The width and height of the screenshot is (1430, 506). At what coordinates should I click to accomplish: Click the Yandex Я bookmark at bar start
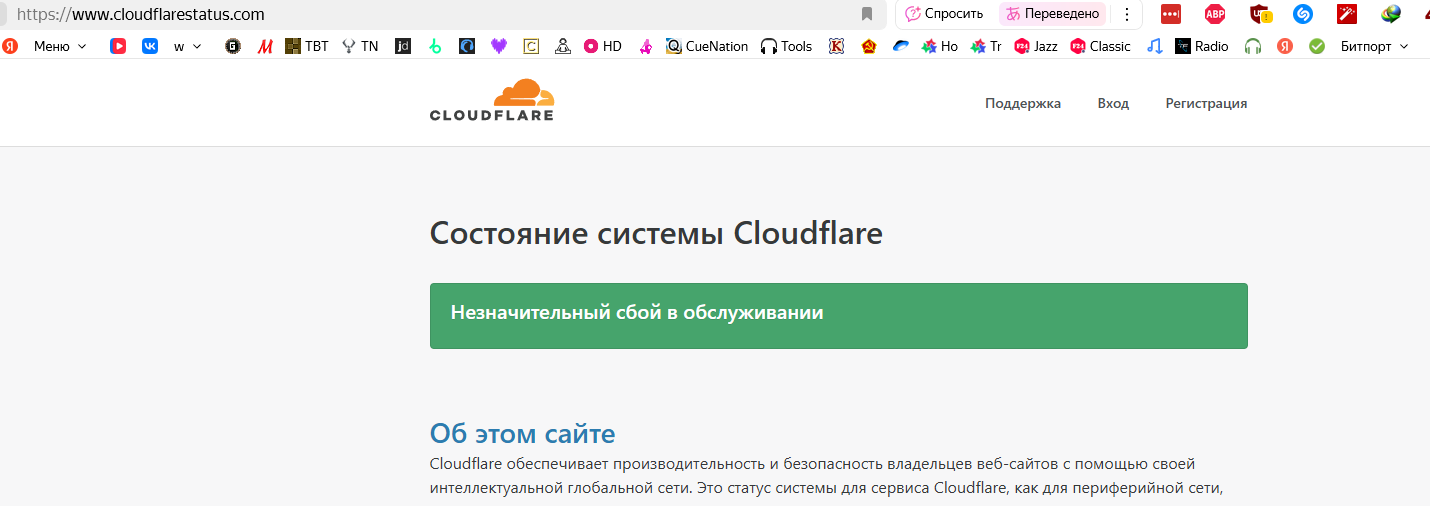10,46
